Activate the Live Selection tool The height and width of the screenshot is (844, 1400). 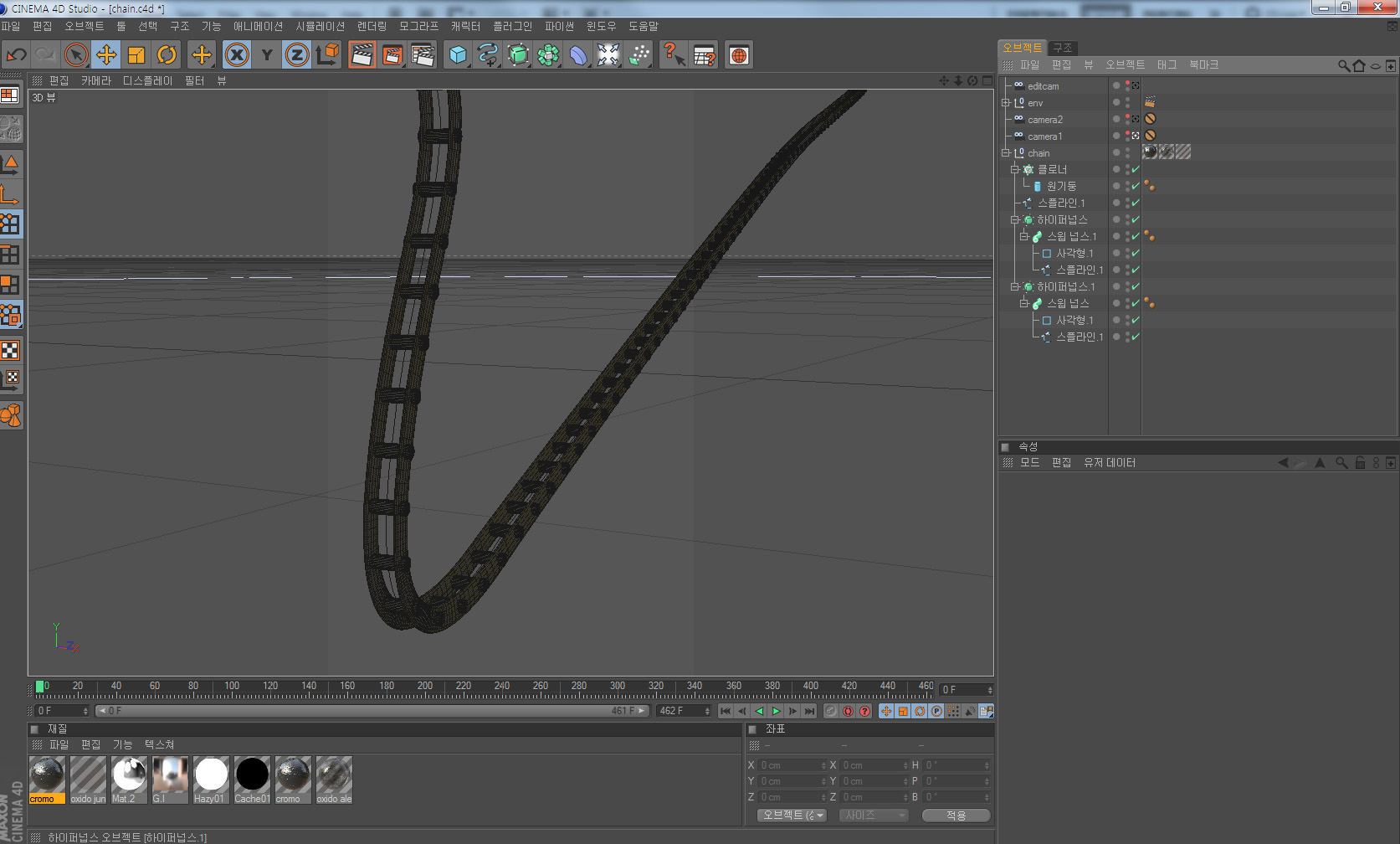(x=76, y=55)
